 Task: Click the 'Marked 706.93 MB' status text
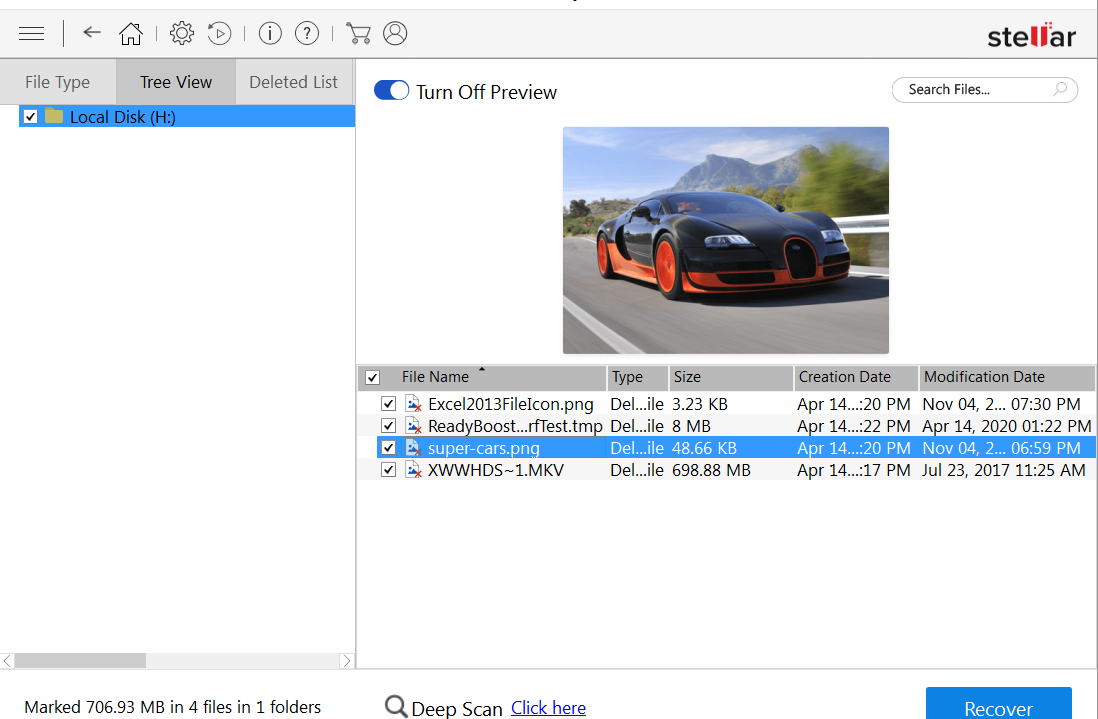[172, 707]
